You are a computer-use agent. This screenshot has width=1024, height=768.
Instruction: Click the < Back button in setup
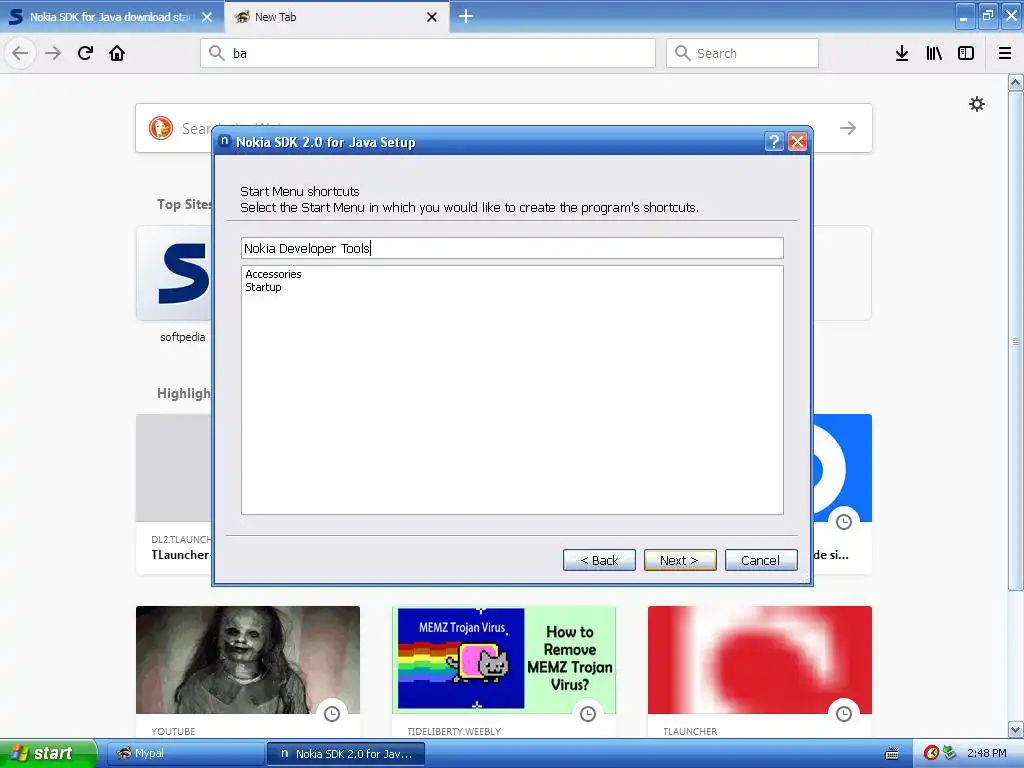pyautogui.click(x=599, y=560)
